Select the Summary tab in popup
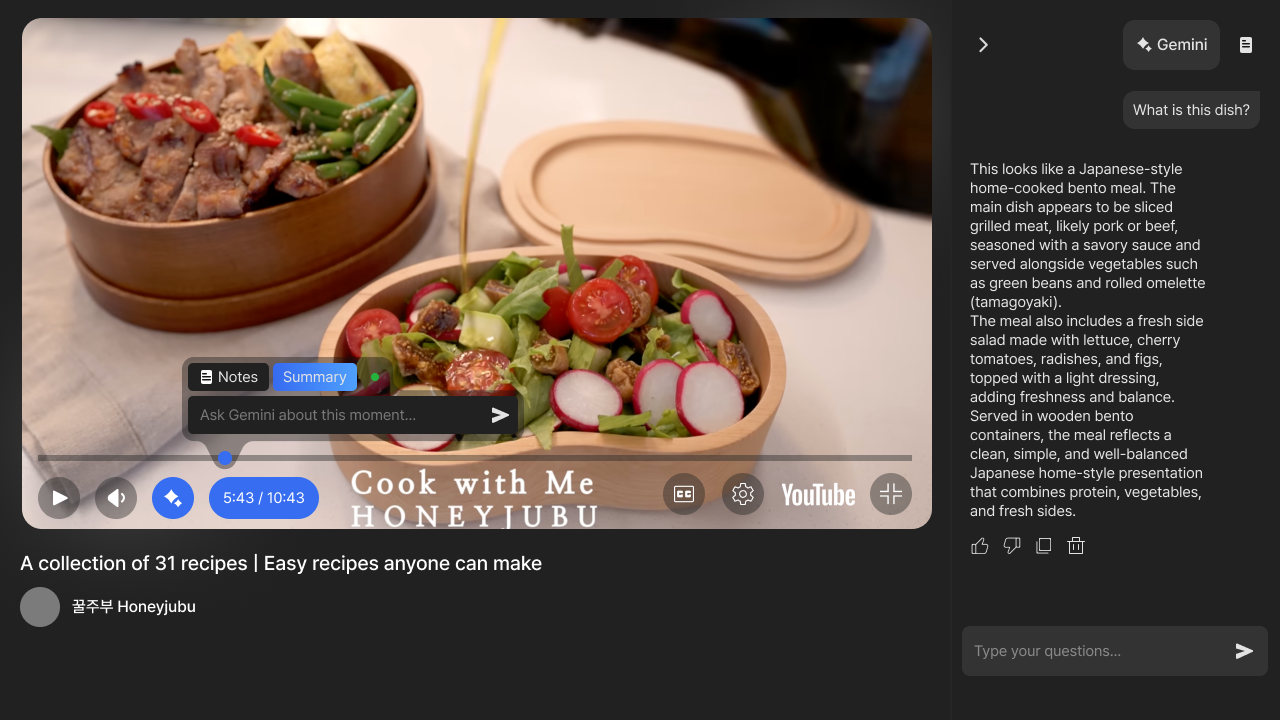1280x720 pixels. (314, 377)
